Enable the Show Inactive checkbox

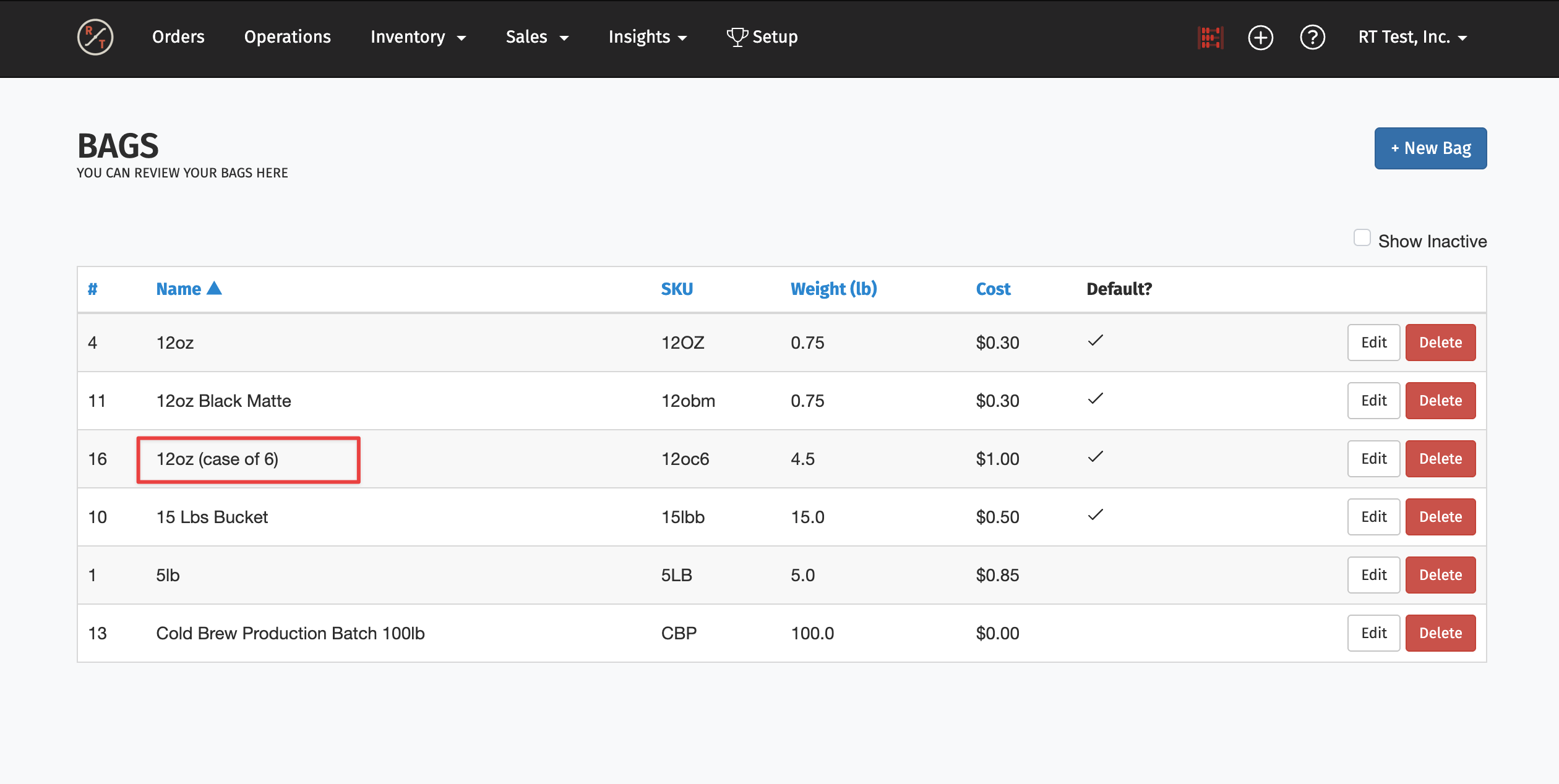(1362, 238)
